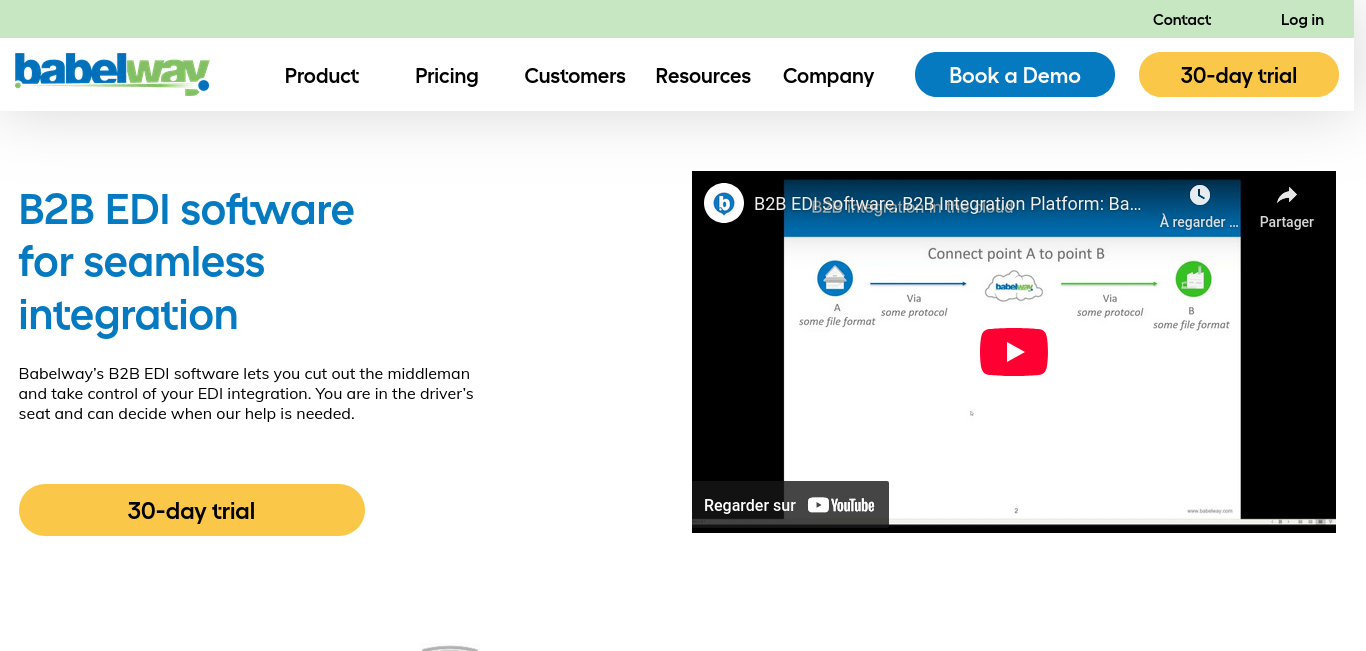Viewport: 1366px width, 651px height.
Task: Open the video title link in the player
Action: [x=947, y=204]
